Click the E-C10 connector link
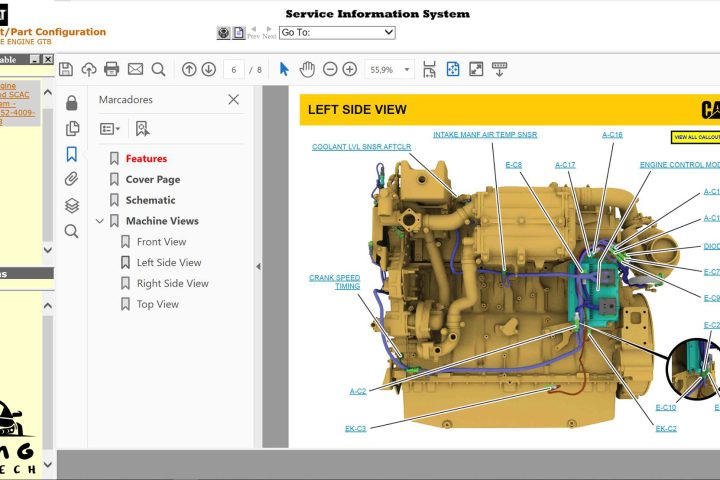Image resolution: width=720 pixels, height=480 pixels. 665,407
